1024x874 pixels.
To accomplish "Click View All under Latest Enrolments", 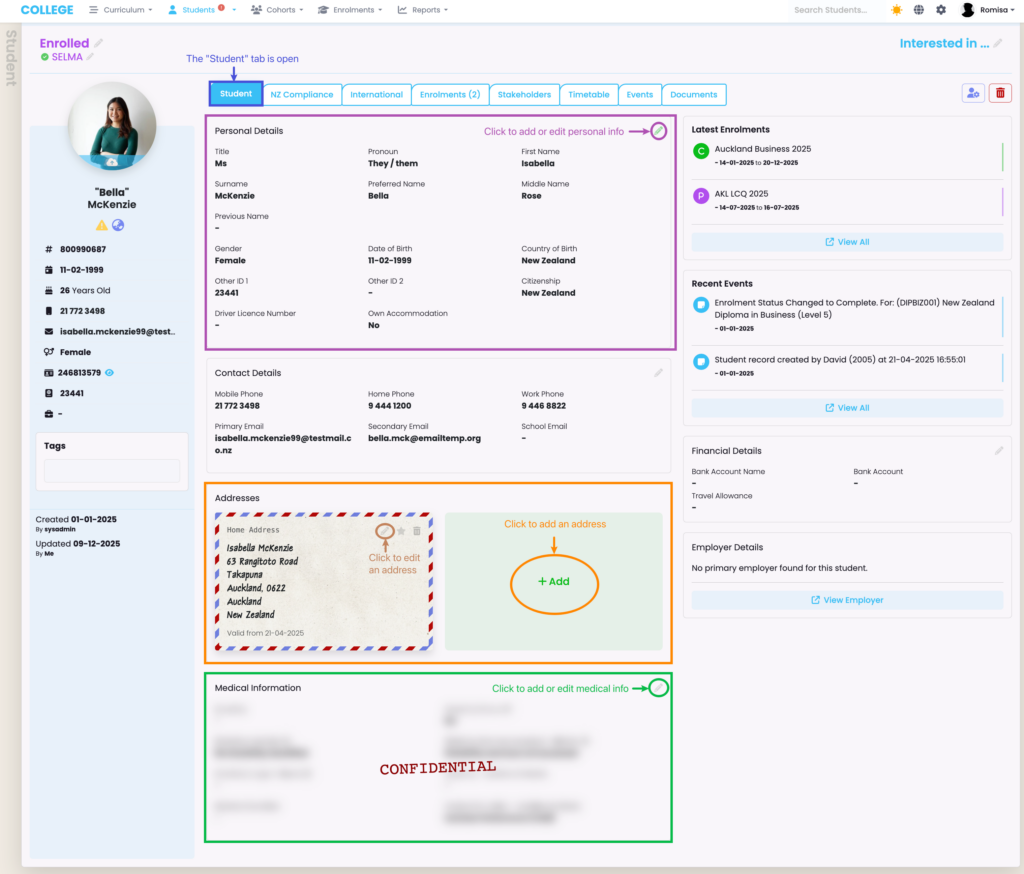I will click(x=847, y=242).
